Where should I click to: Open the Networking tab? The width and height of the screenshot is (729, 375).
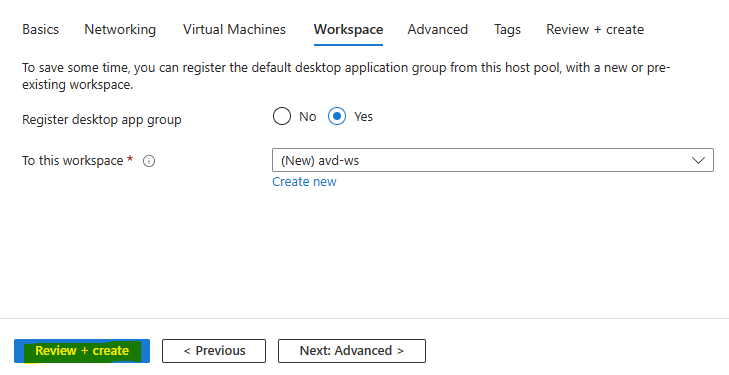120,29
